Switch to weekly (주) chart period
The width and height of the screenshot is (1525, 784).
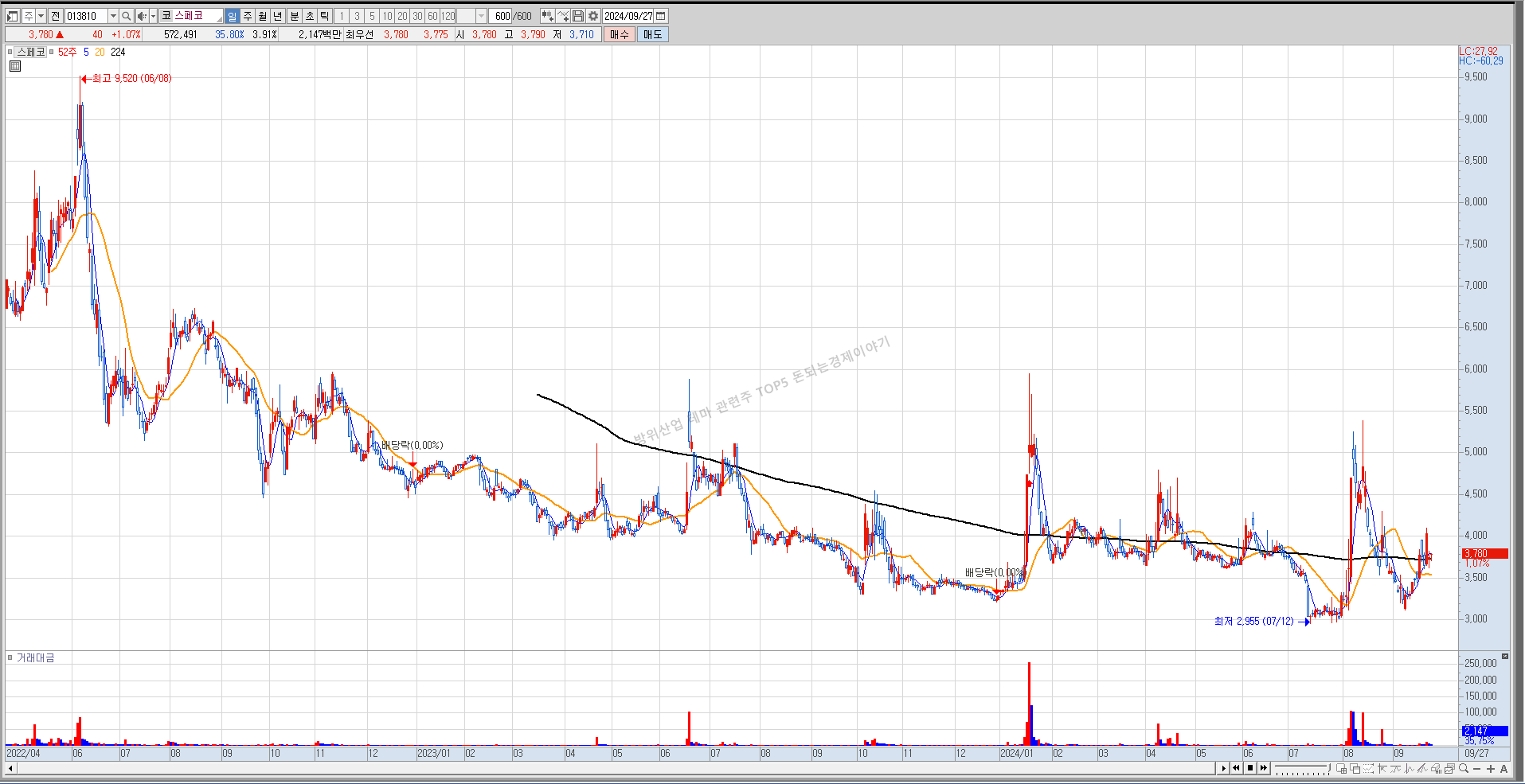(248, 16)
